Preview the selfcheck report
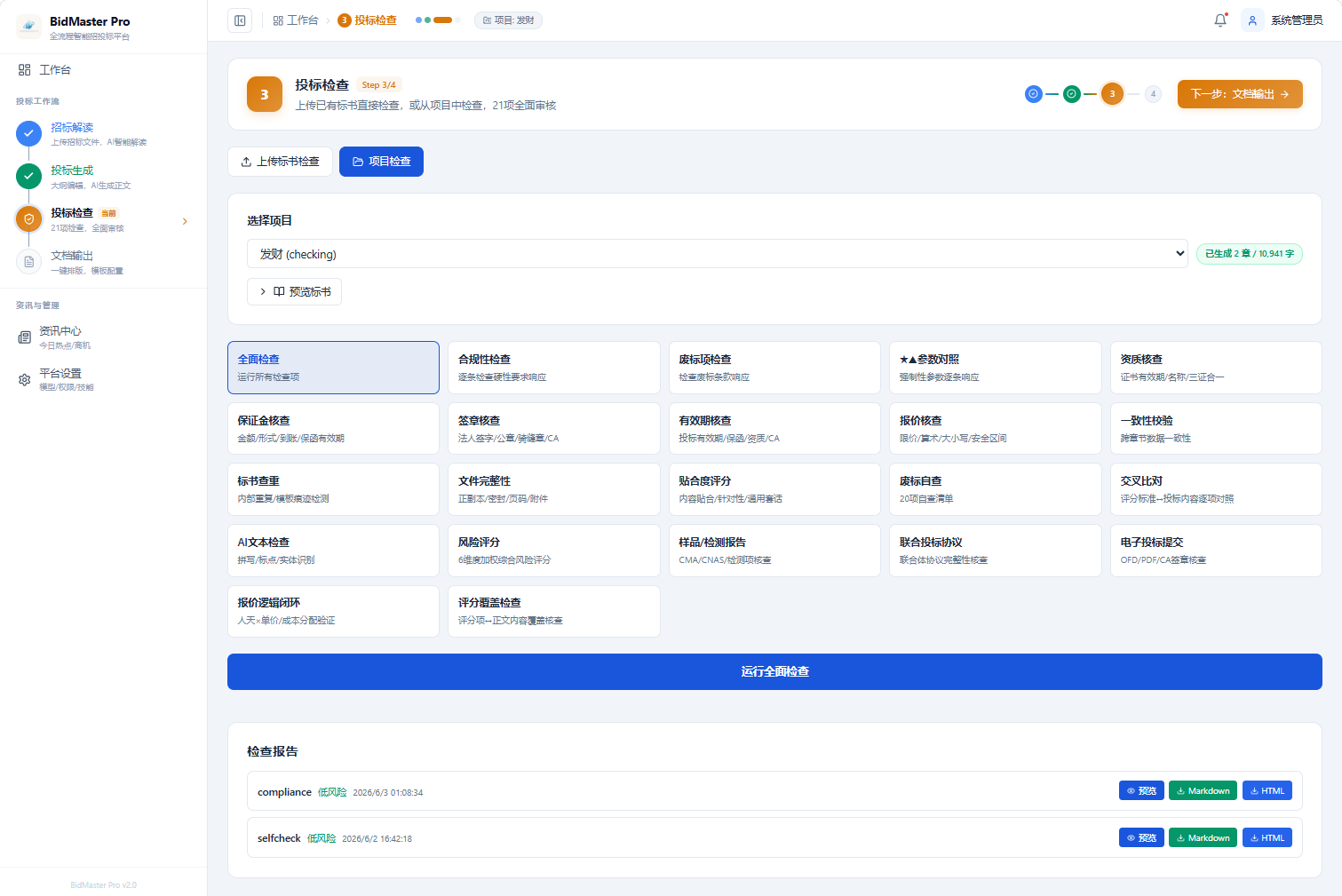 click(1141, 837)
